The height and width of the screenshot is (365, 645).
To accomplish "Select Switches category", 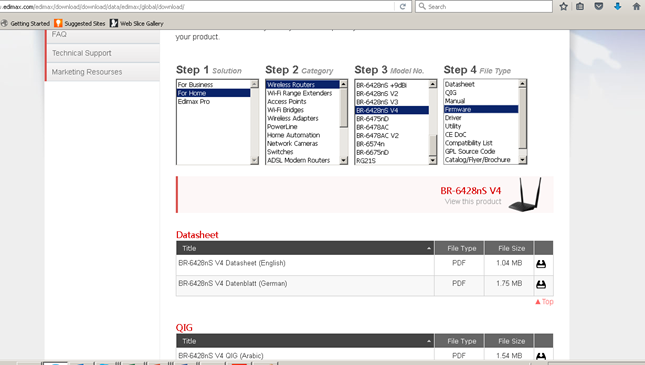I will [303, 152].
